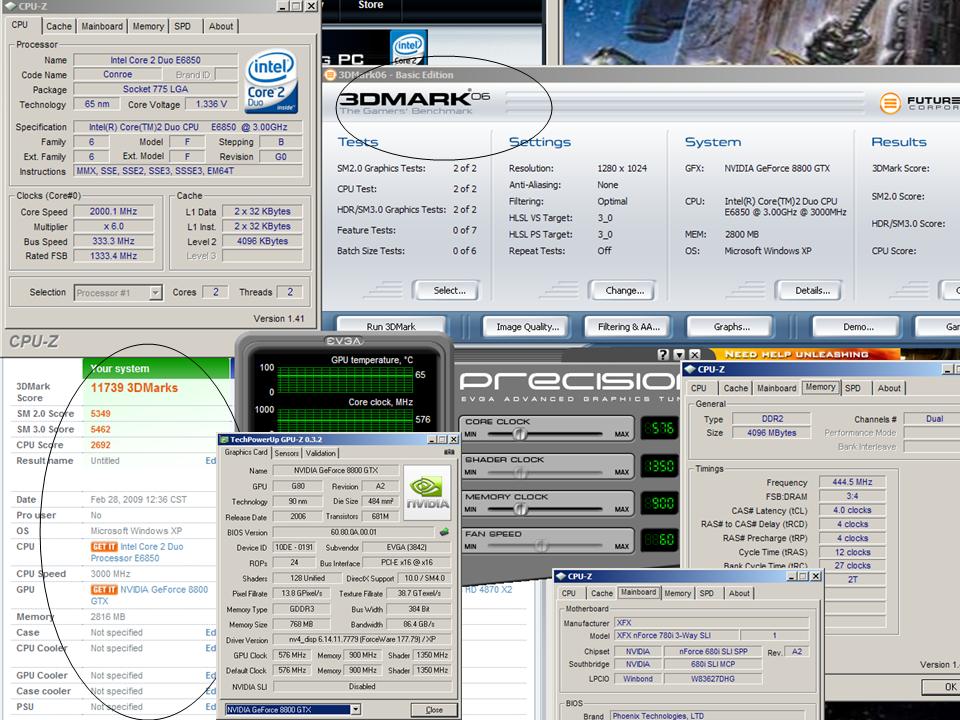Switch to Cache tab in top-left CPU-Z
This screenshot has height=720, width=960.
(59, 26)
